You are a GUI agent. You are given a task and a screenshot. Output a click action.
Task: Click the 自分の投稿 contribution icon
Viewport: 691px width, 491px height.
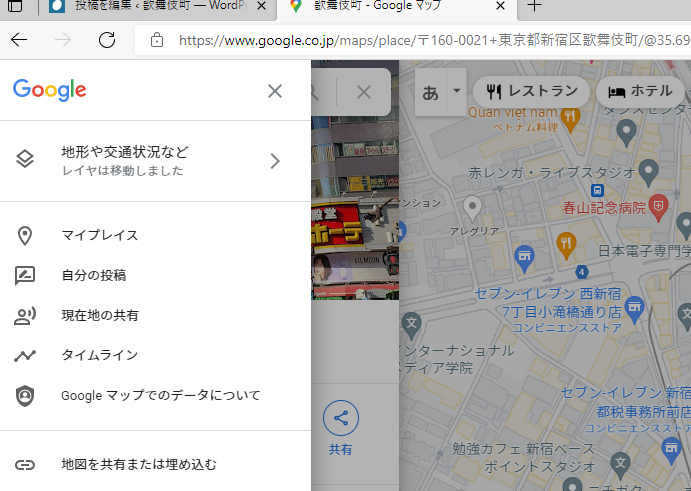tap(25, 276)
